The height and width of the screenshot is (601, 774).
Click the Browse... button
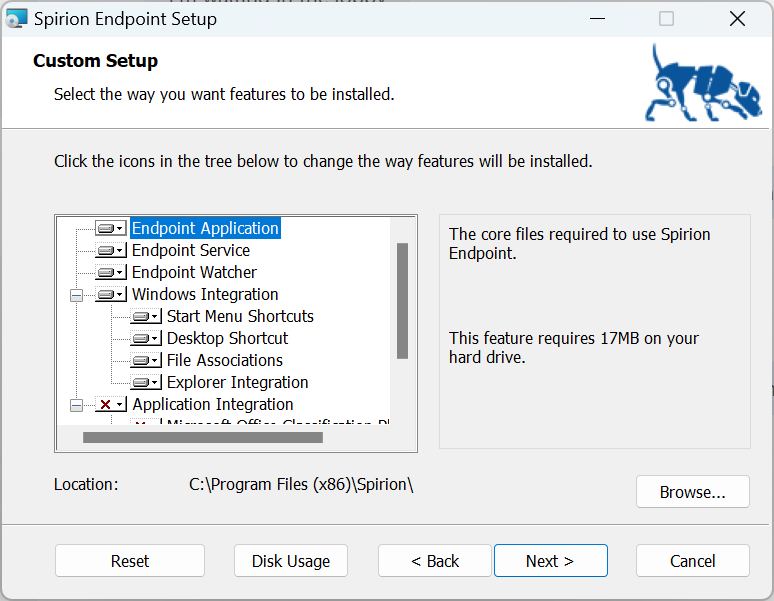(692, 492)
